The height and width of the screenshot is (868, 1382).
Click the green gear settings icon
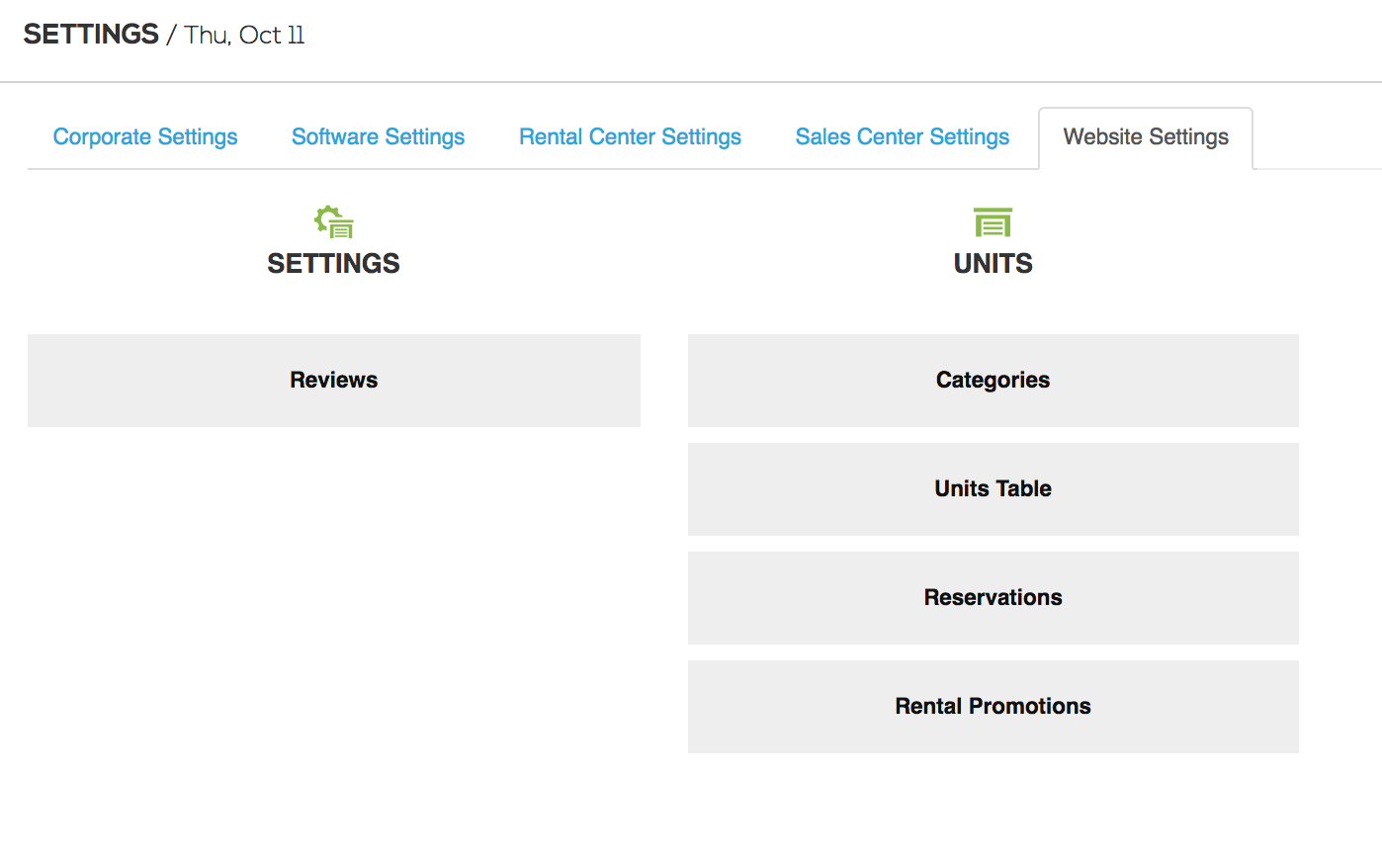pyautogui.click(x=334, y=222)
